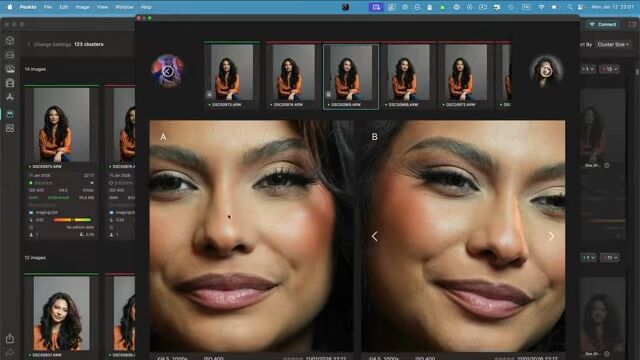Viewport: 640px width, 360px height.
Task: Click the share/export icon in sidebar
Action: (10, 338)
